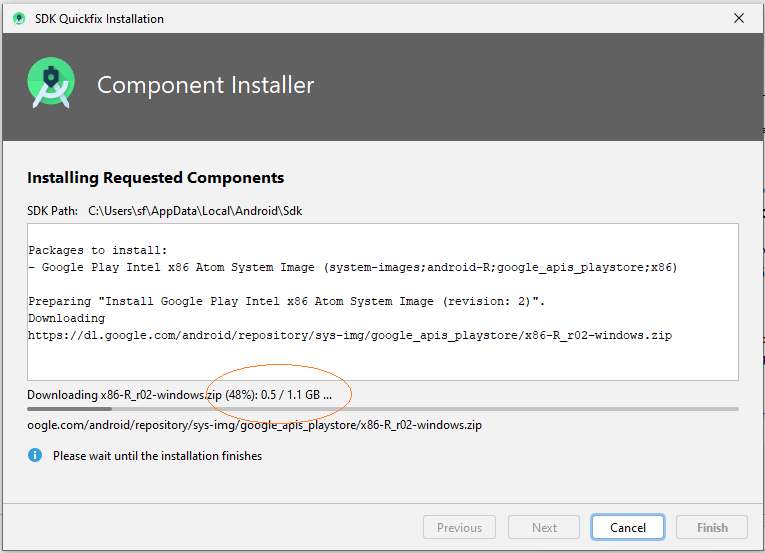The image size is (765, 553).
Task: Click the dl.google.com download URL in log
Action: [350, 335]
